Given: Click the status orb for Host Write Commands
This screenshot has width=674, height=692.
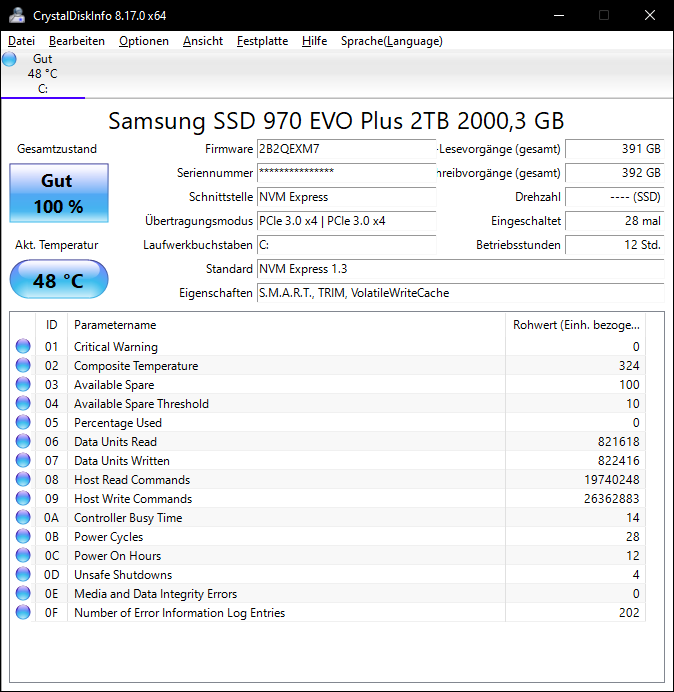Looking at the screenshot, I should pyautogui.click(x=23, y=498).
